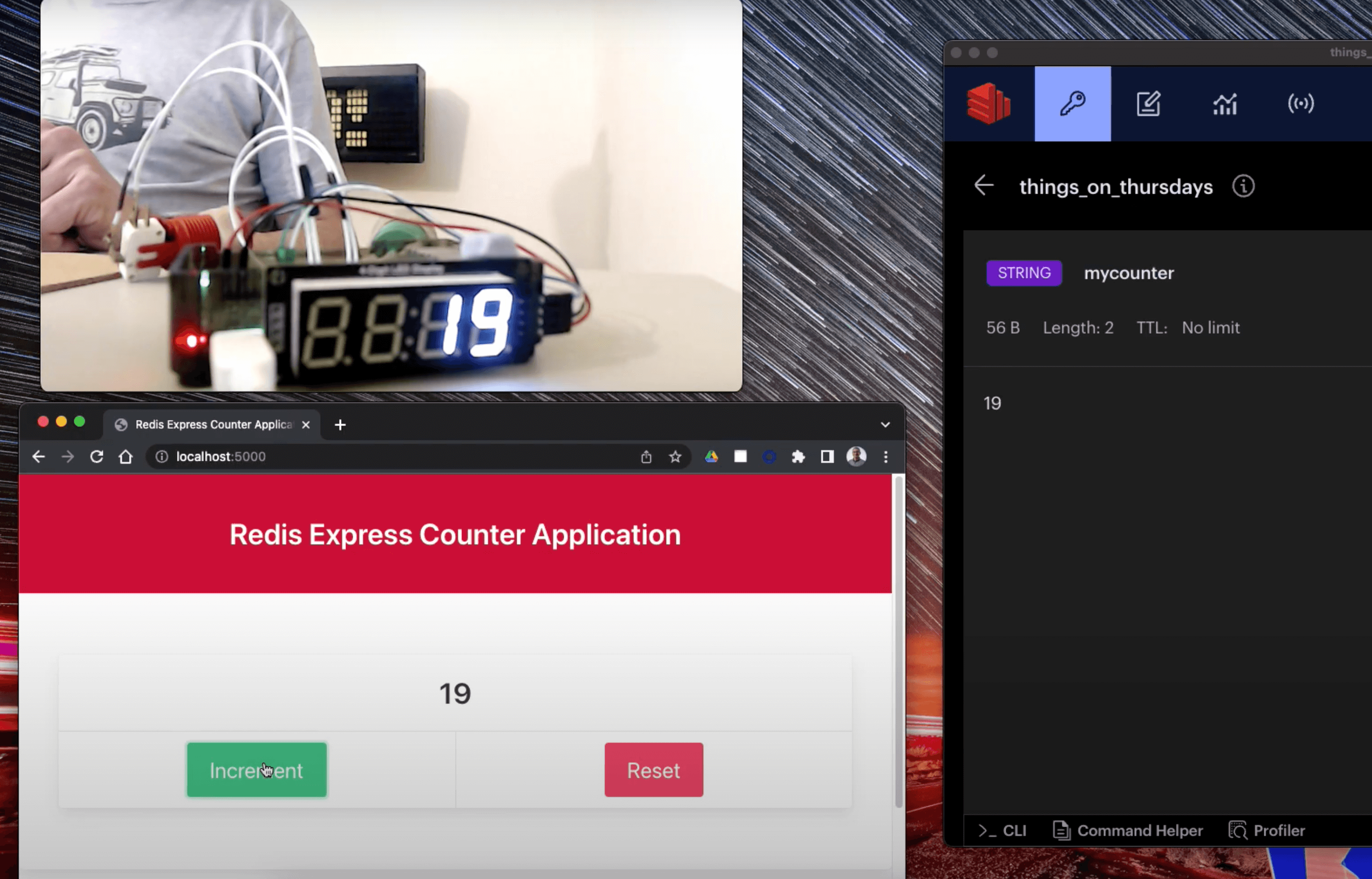The height and width of the screenshot is (879, 1372).
Task: Click the back arrow navigation
Action: pyautogui.click(x=983, y=186)
